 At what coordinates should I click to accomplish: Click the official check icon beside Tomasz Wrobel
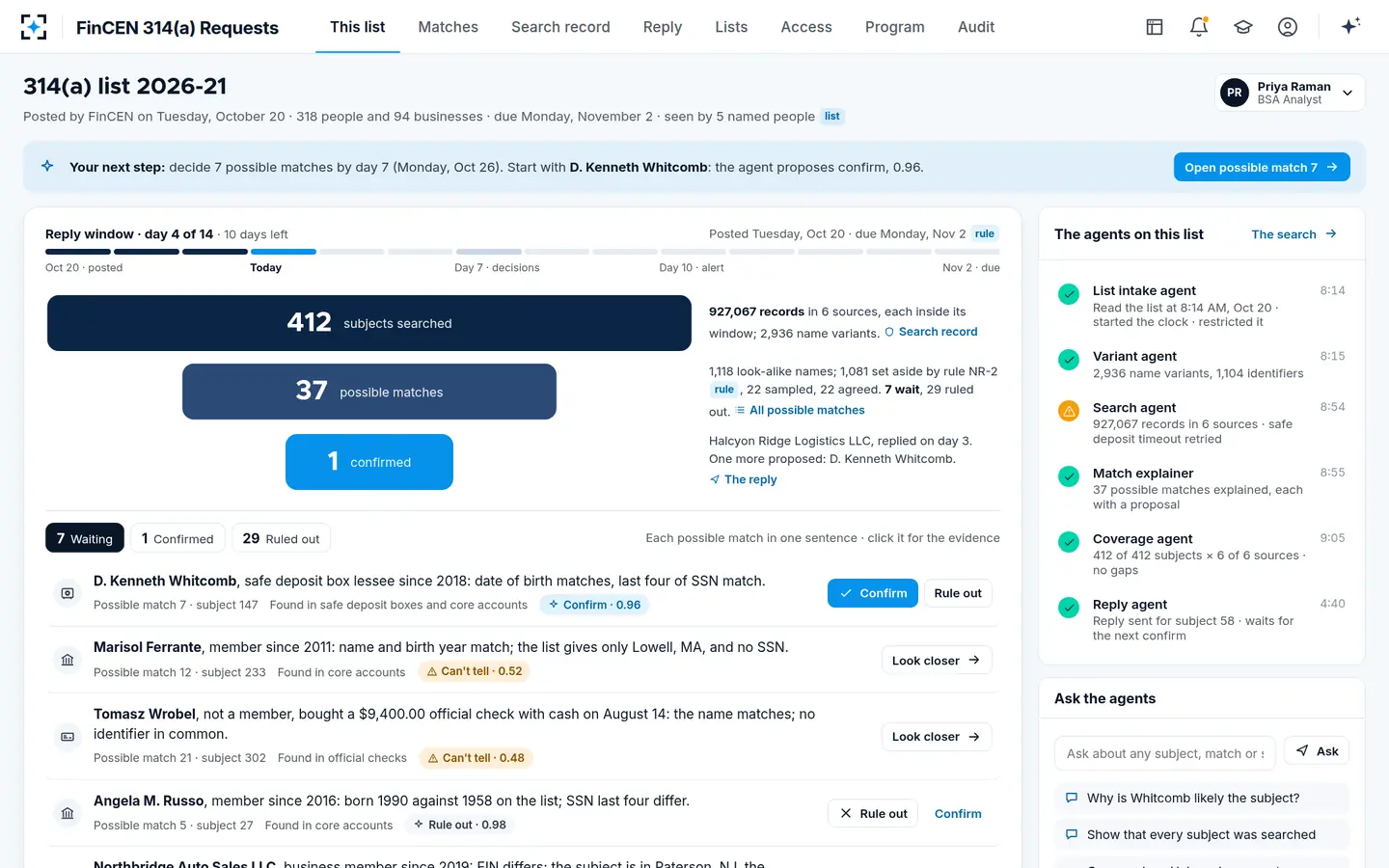68,737
